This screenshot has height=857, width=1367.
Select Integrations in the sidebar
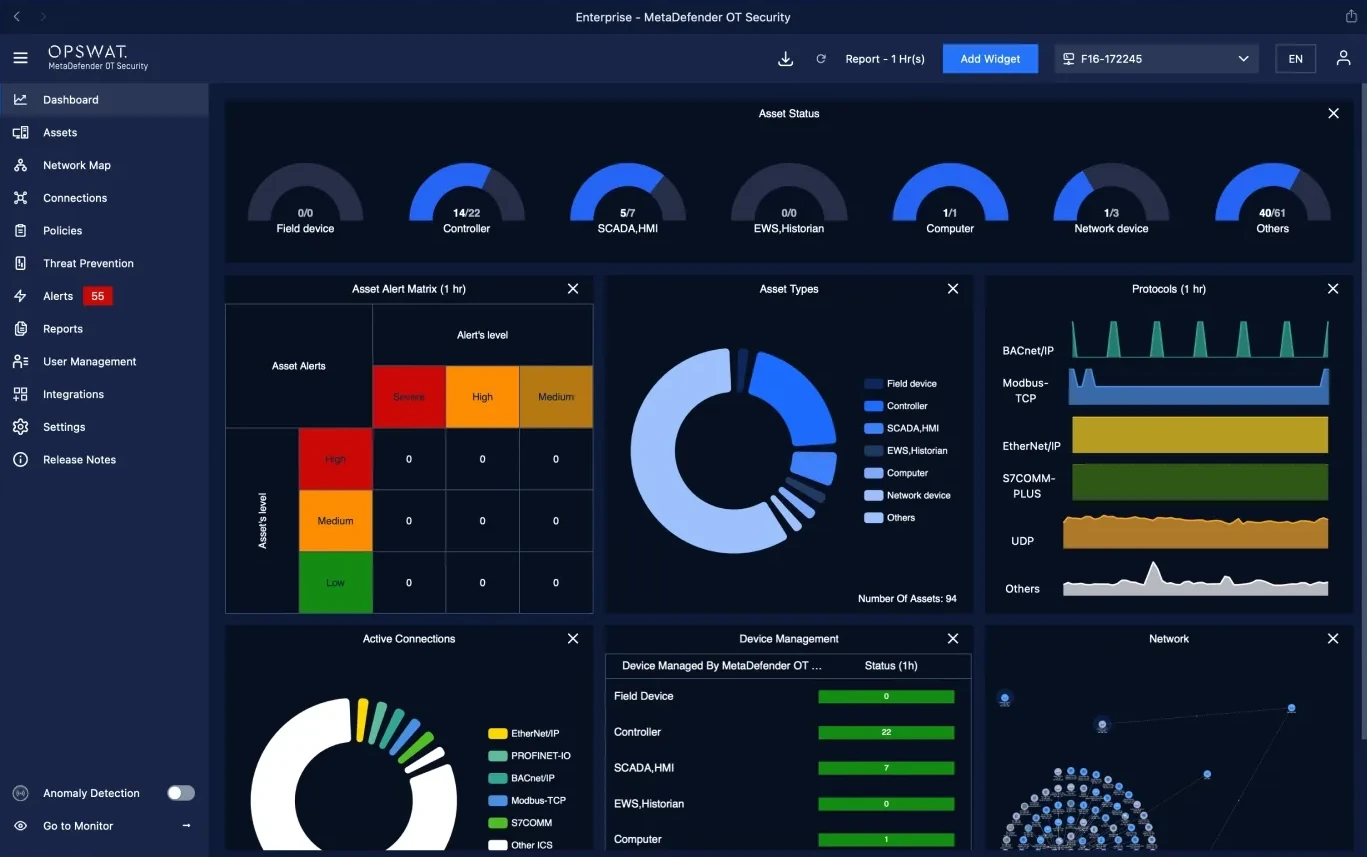click(x=104, y=394)
